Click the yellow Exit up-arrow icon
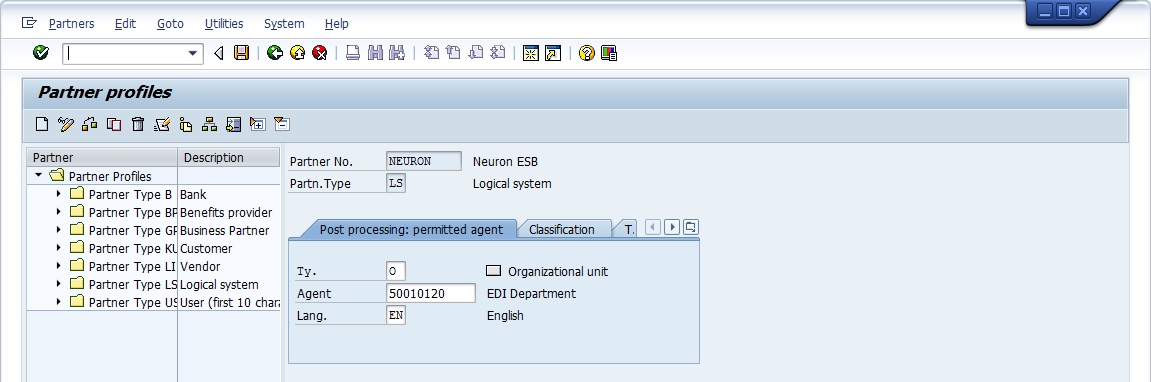This screenshot has height=382, width=1151. [297, 53]
